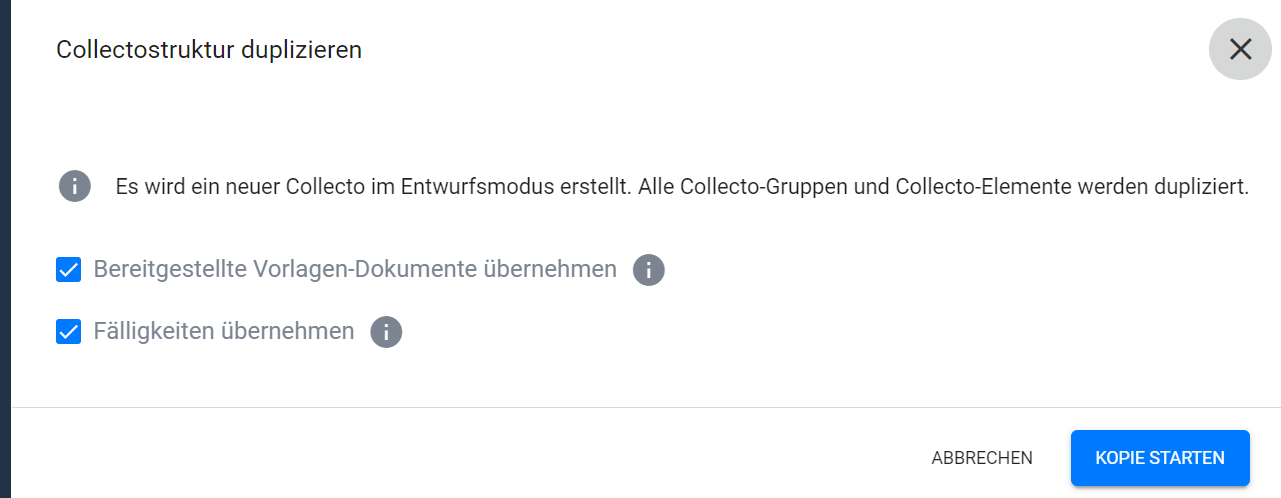
Task: Click the grey circle around the X icon
Action: point(1240,49)
